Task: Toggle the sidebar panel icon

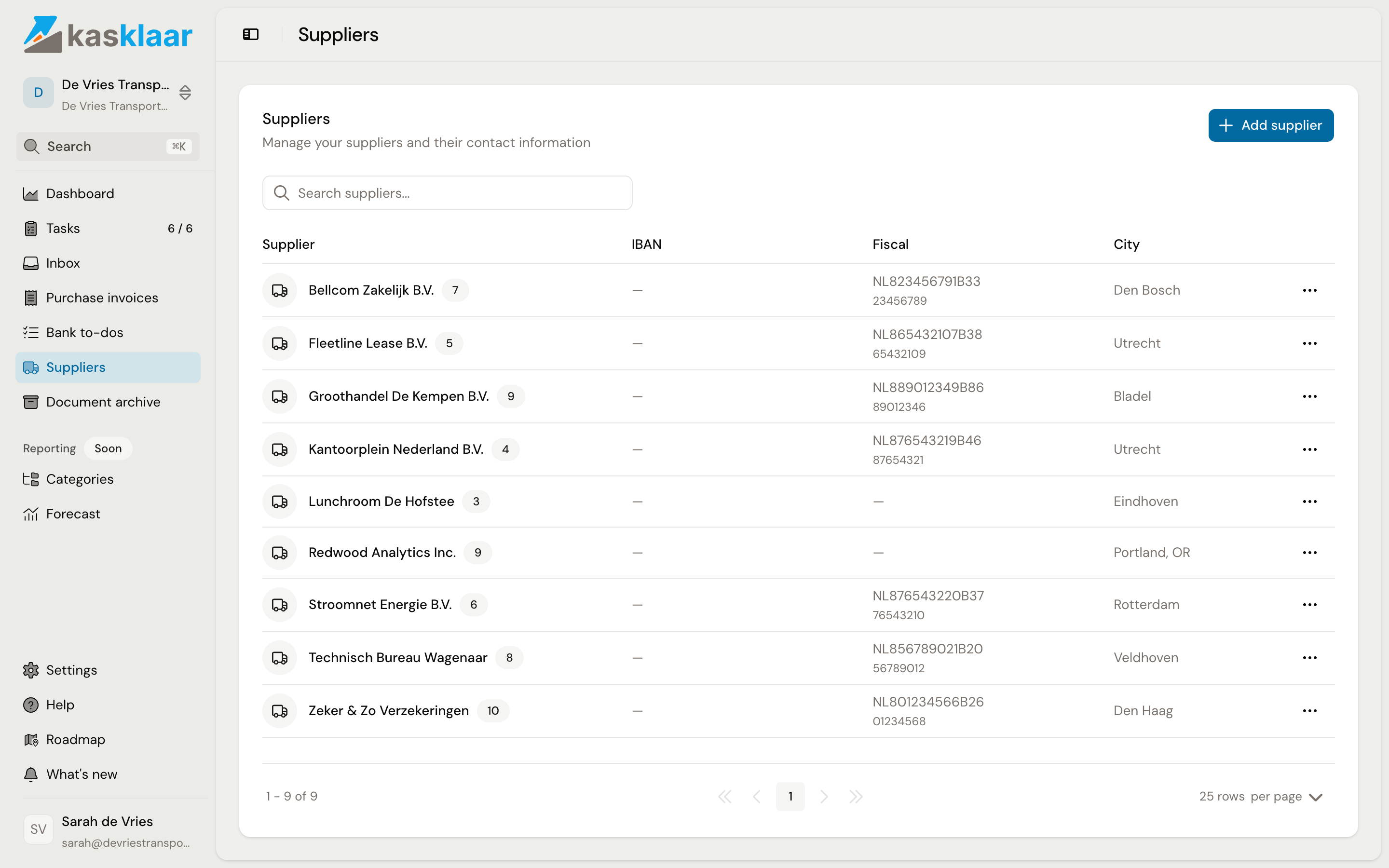Action: coord(251,34)
